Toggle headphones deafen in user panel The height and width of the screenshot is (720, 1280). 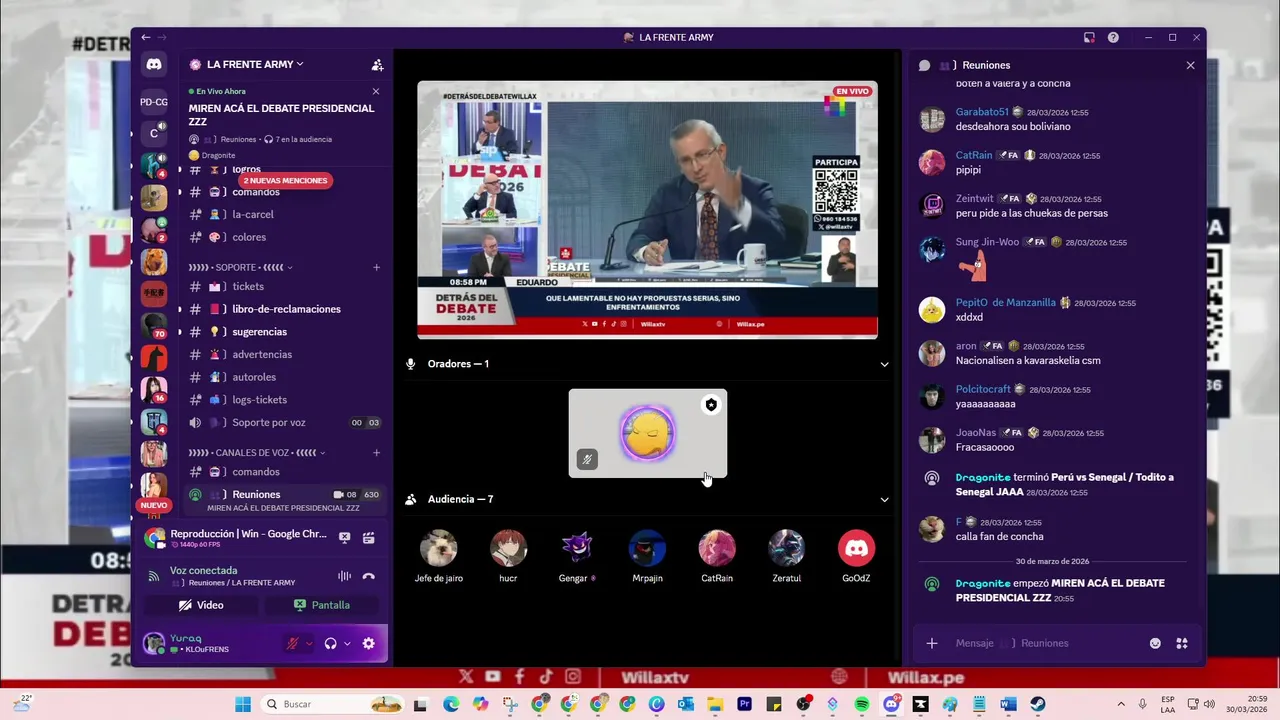(x=331, y=643)
